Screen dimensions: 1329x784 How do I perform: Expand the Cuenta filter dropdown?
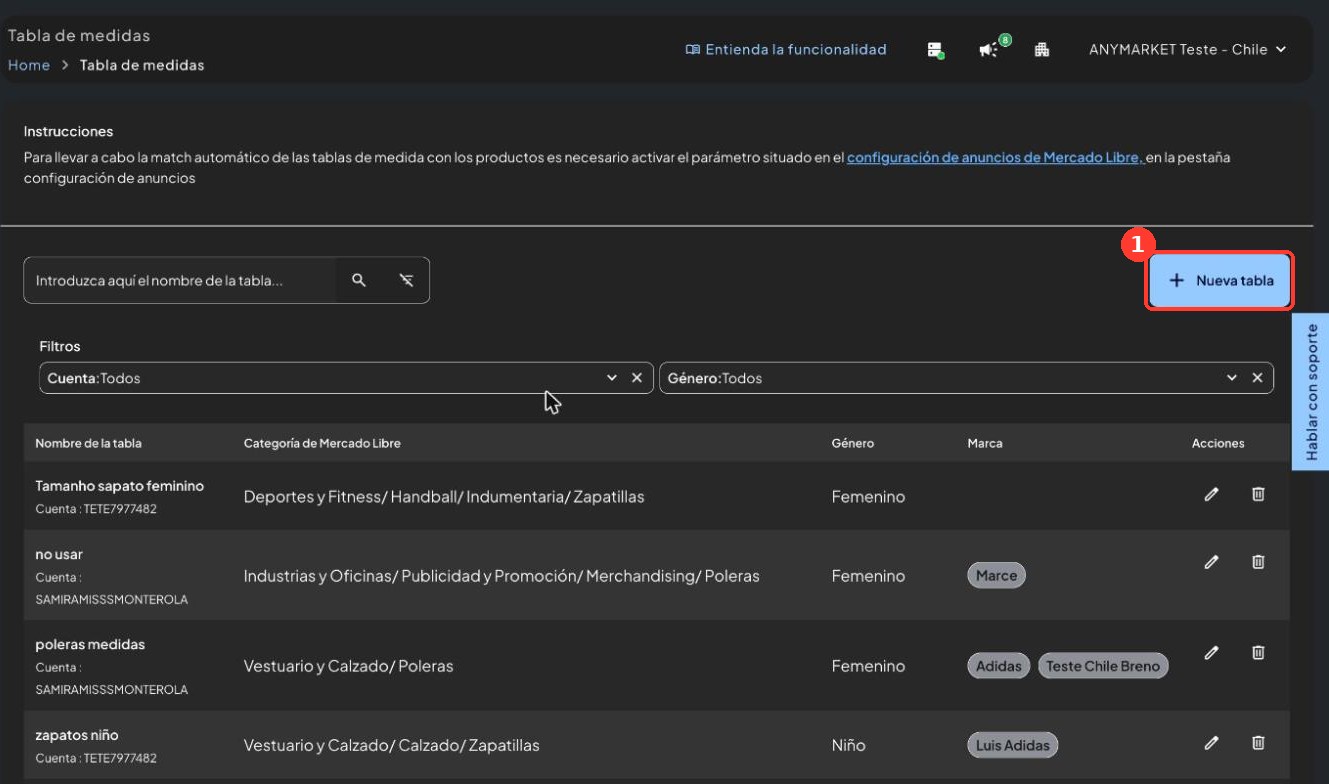(612, 378)
